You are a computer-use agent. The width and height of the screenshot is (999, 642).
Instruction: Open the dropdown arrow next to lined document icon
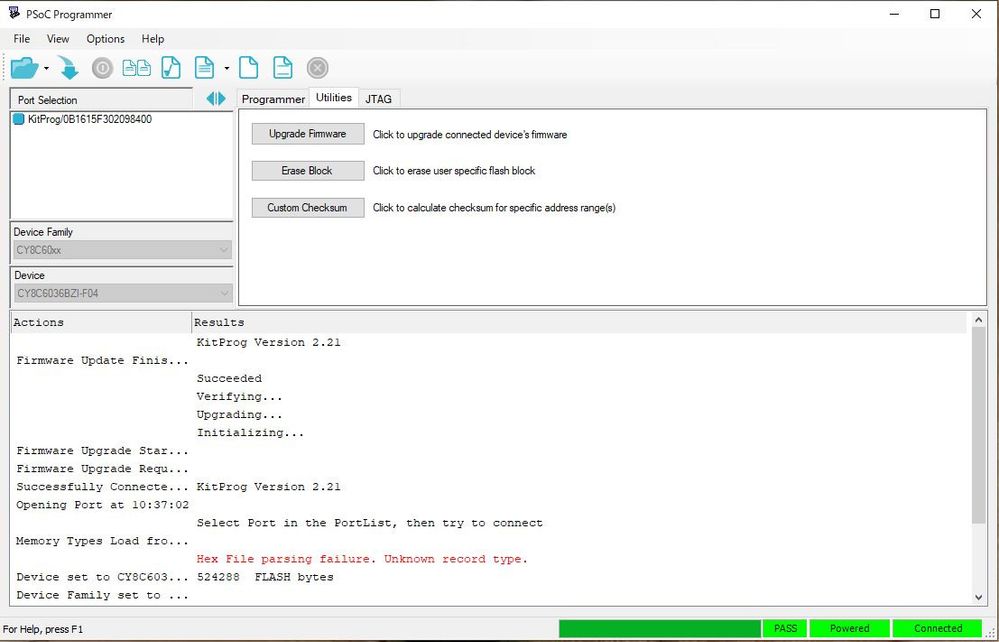pyautogui.click(x=226, y=68)
